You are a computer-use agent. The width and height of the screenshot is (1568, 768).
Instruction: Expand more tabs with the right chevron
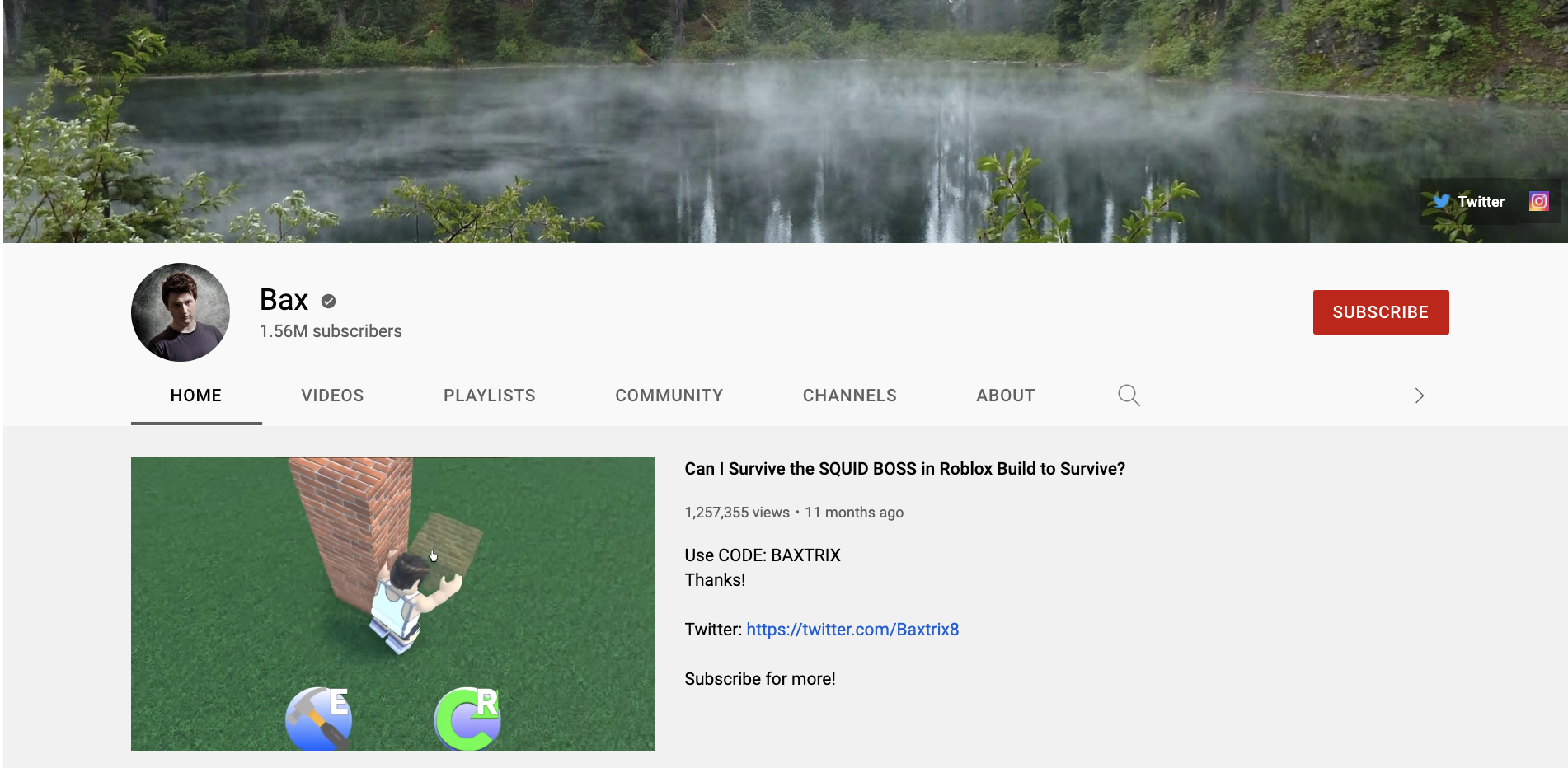(1420, 395)
